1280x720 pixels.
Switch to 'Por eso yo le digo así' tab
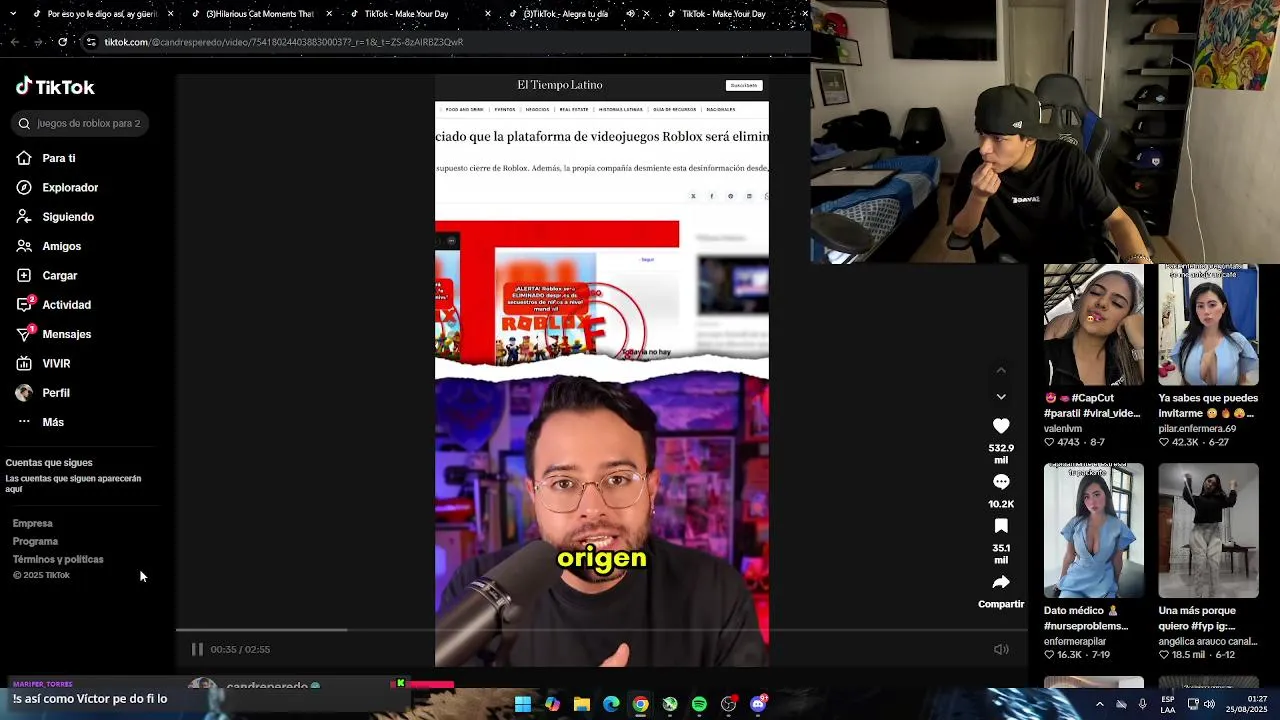pos(103,14)
